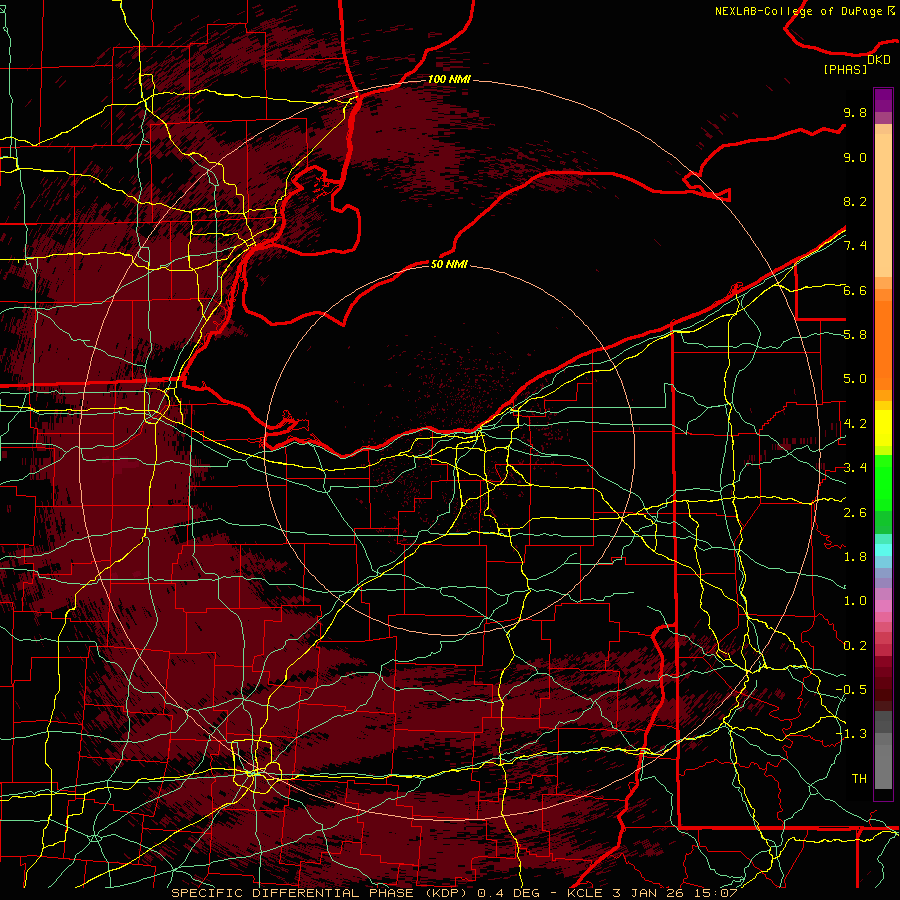Image resolution: width=900 pixels, height=900 pixels.
Task: Pick the bright green band on the color scale
Action: click(x=883, y=482)
